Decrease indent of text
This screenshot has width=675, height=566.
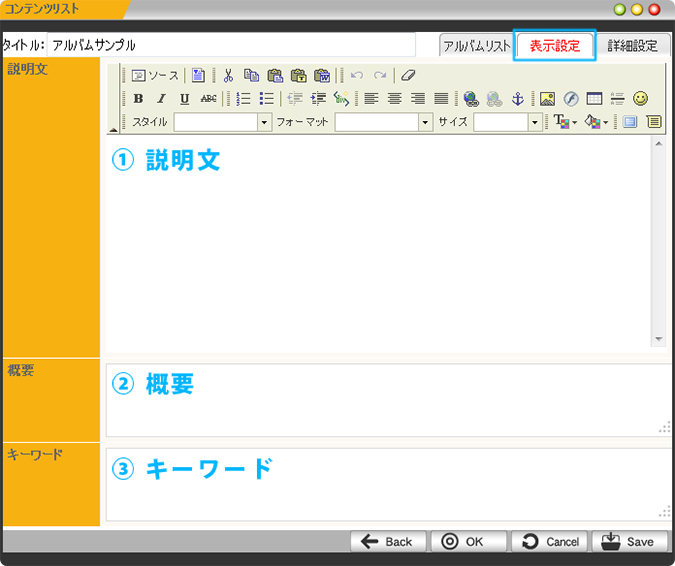tap(295, 99)
